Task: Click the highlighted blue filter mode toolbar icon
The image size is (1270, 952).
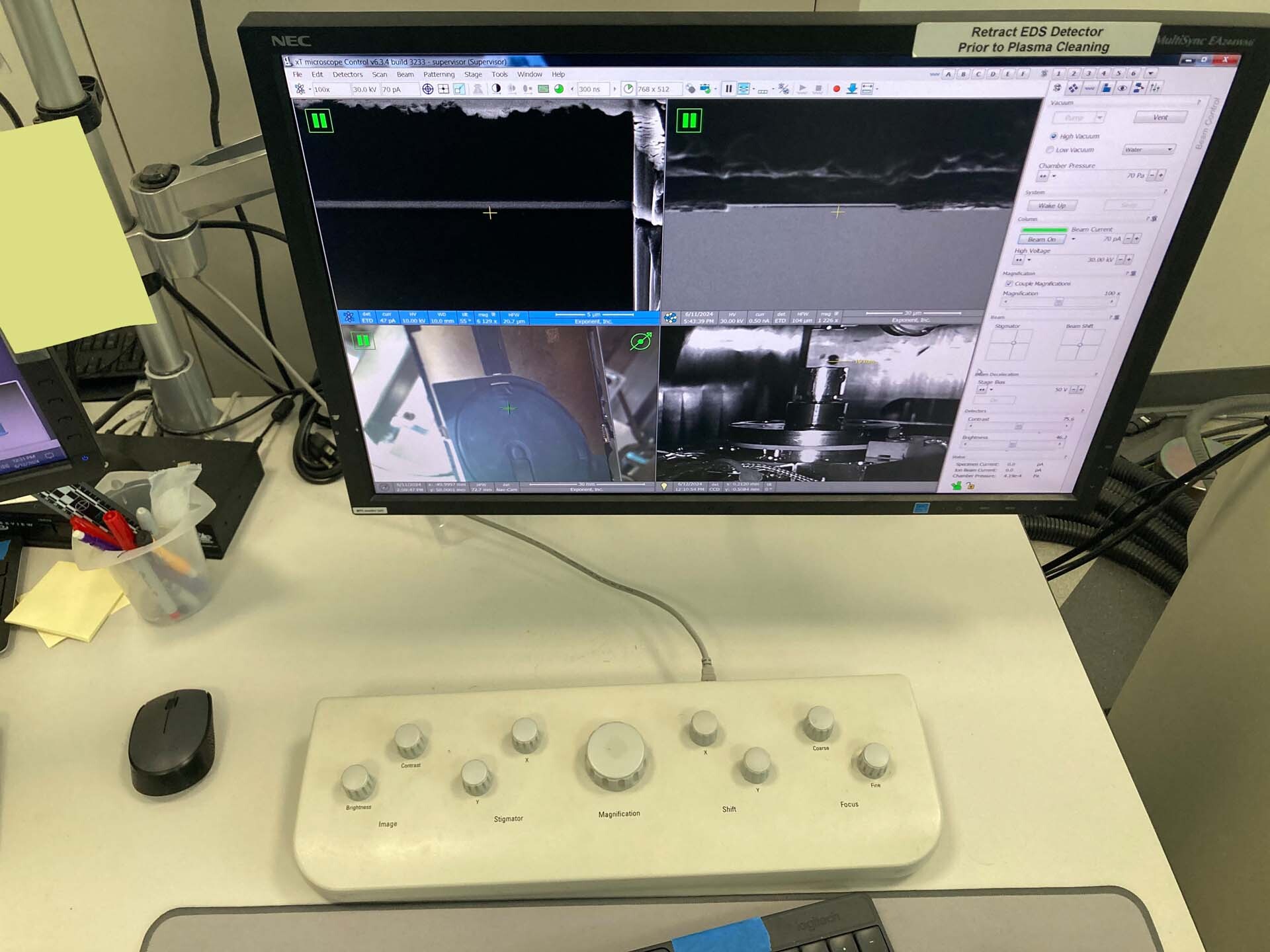Action: (x=743, y=89)
